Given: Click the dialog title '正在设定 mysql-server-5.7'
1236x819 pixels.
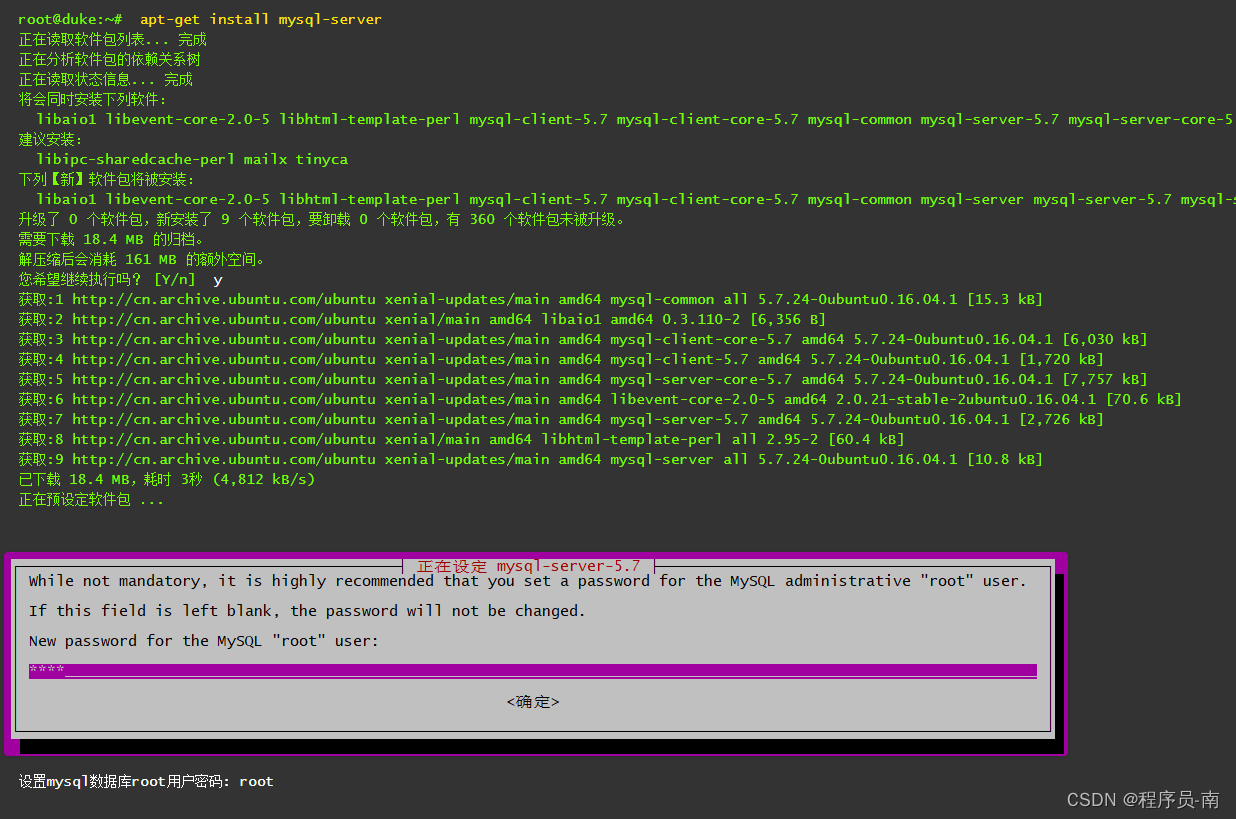Looking at the screenshot, I should pyautogui.click(x=528, y=566).
